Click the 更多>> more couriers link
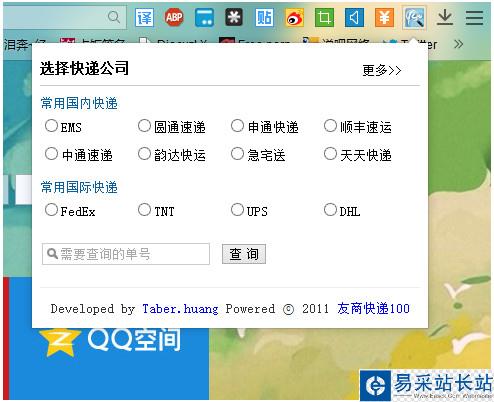The width and height of the screenshot is (494, 402). tap(382, 70)
